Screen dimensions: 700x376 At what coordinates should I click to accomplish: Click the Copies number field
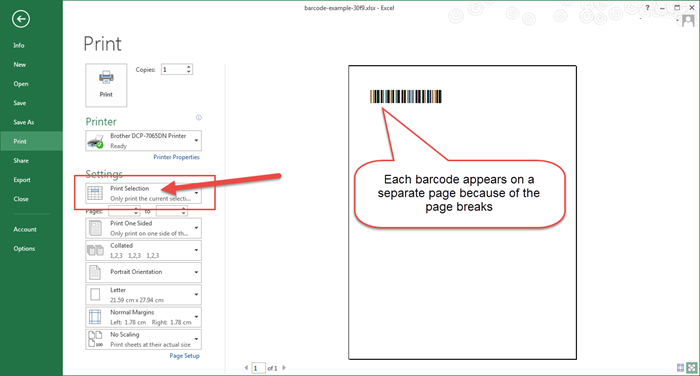[x=173, y=70]
